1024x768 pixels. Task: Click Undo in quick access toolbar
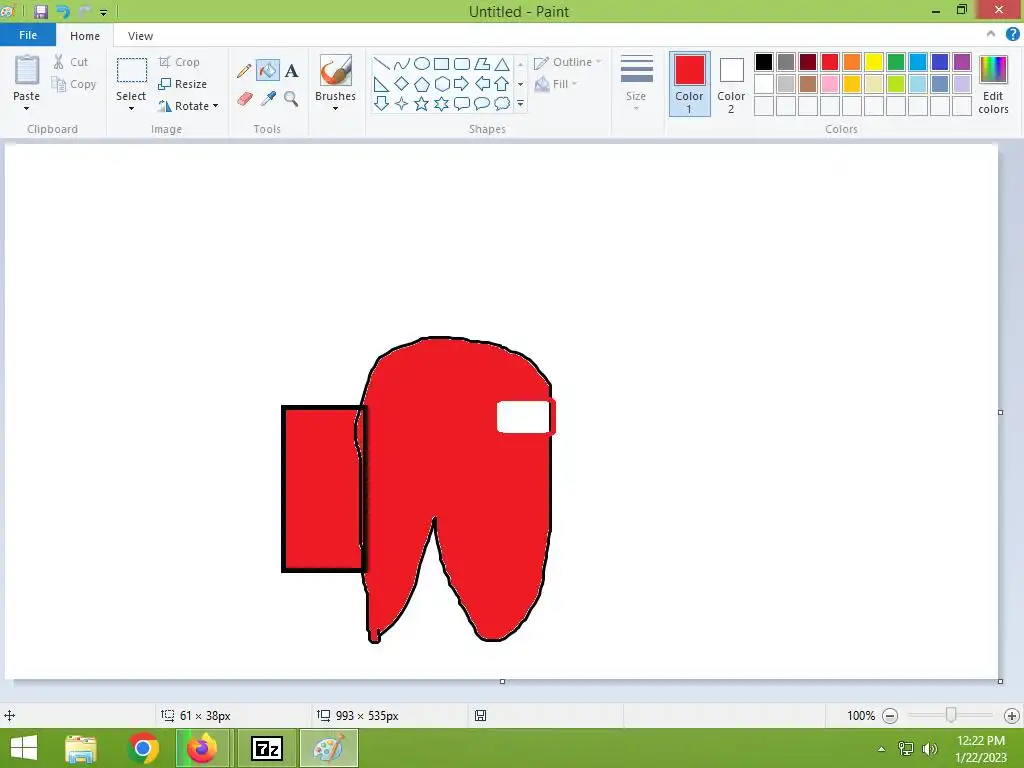point(63,11)
